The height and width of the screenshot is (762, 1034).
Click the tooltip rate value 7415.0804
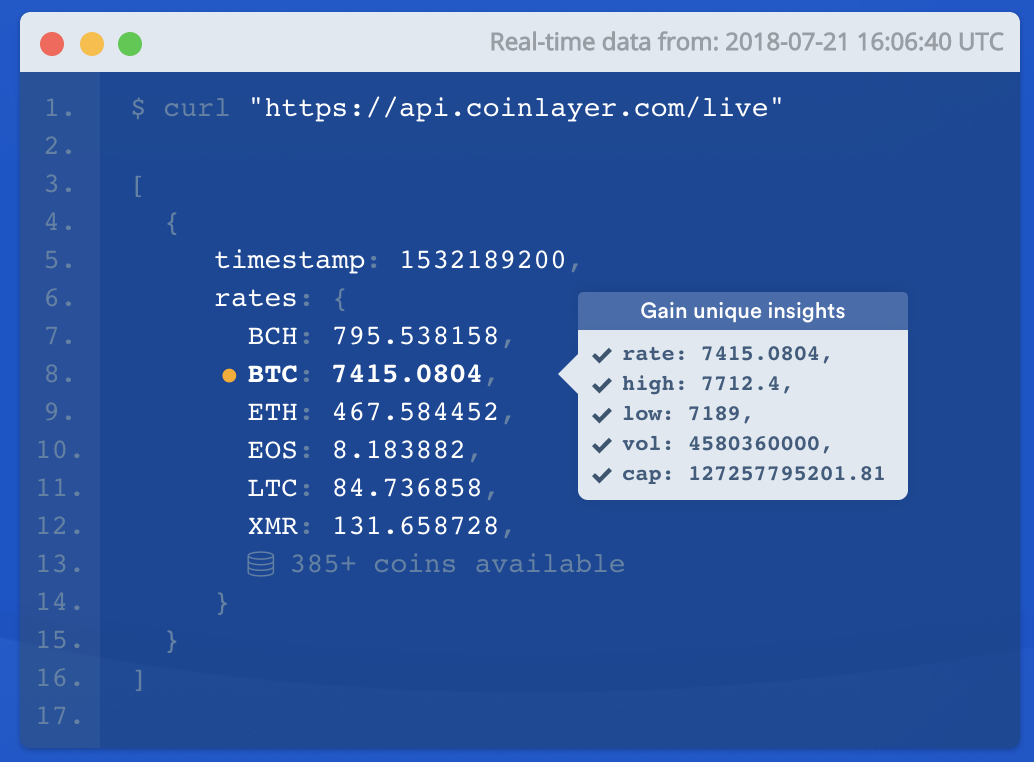point(760,354)
